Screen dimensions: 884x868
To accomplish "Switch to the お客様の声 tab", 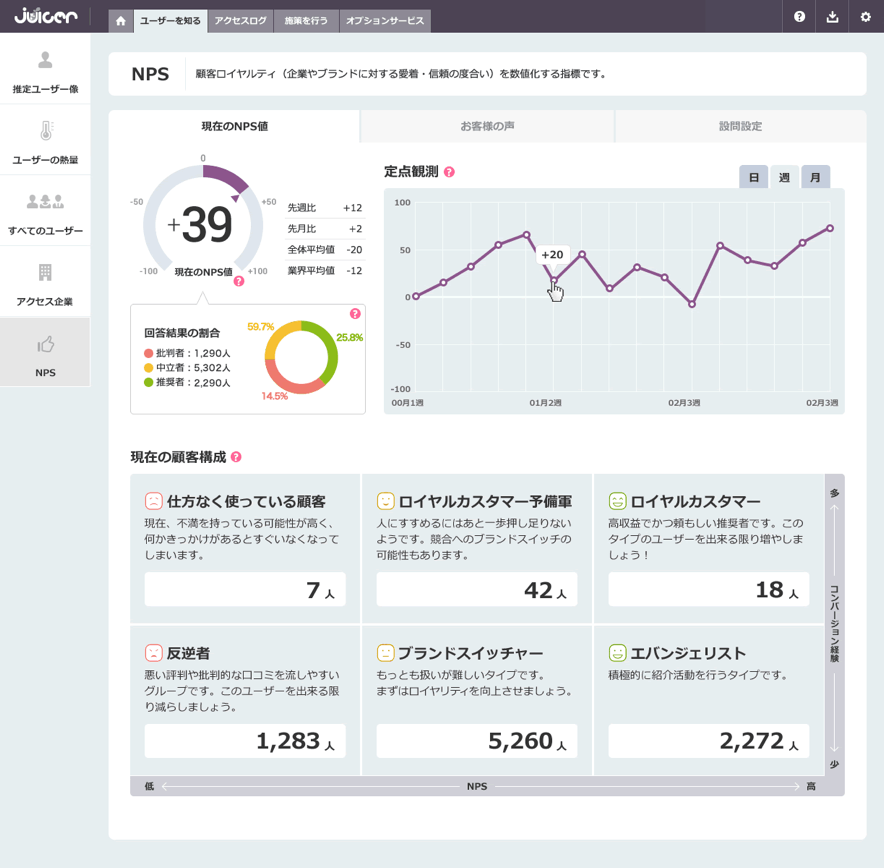I will tap(487, 127).
